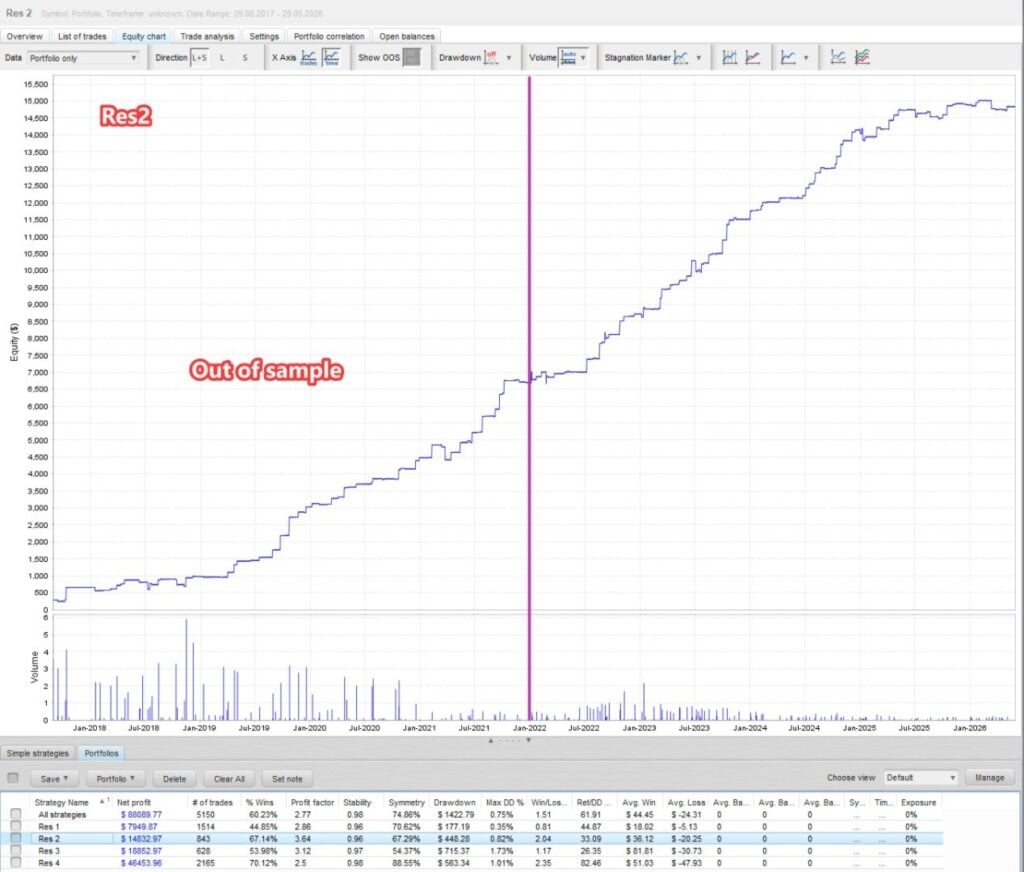1024x872 pixels.
Task: Expand the Volume dropdown arrow
Action: click(583, 58)
